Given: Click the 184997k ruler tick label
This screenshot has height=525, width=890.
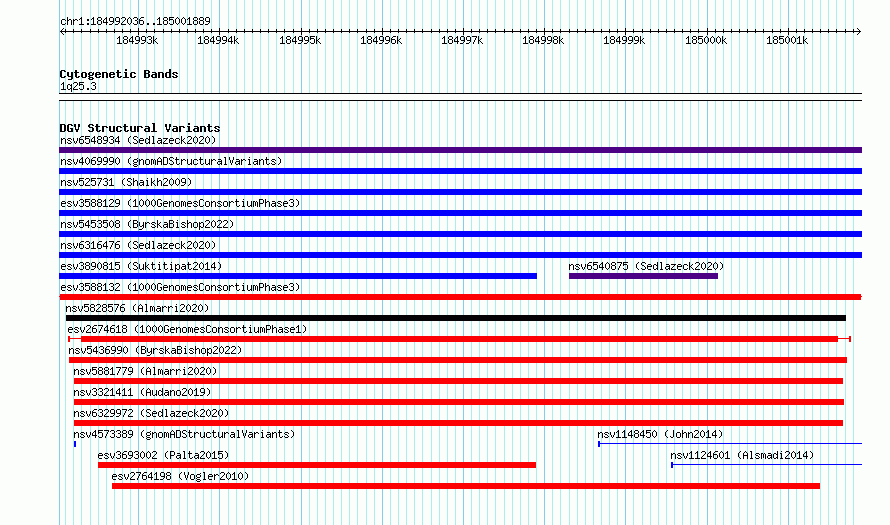Looking at the screenshot, I should pyautogui.click(x=462, y=40).
